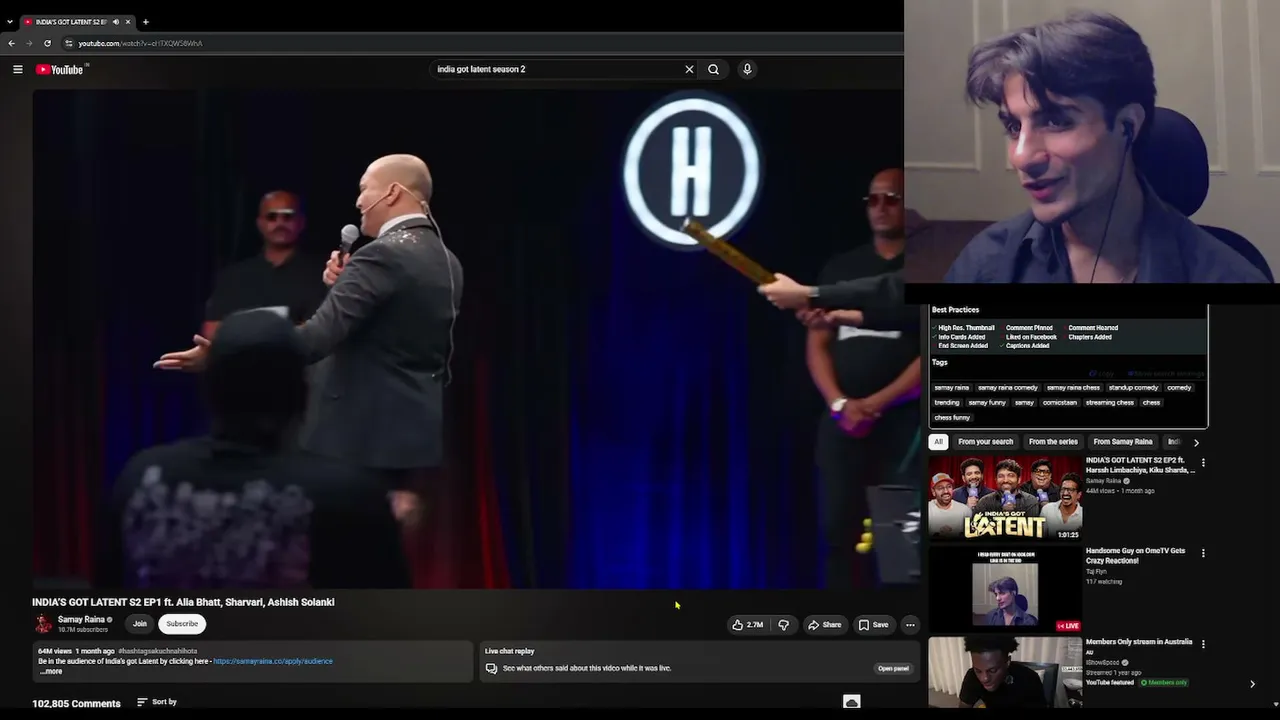Image resolution: width=1280 pixels, height=720 pixels.
Task: Expand description with '...more'
Action: click(51, 671)
